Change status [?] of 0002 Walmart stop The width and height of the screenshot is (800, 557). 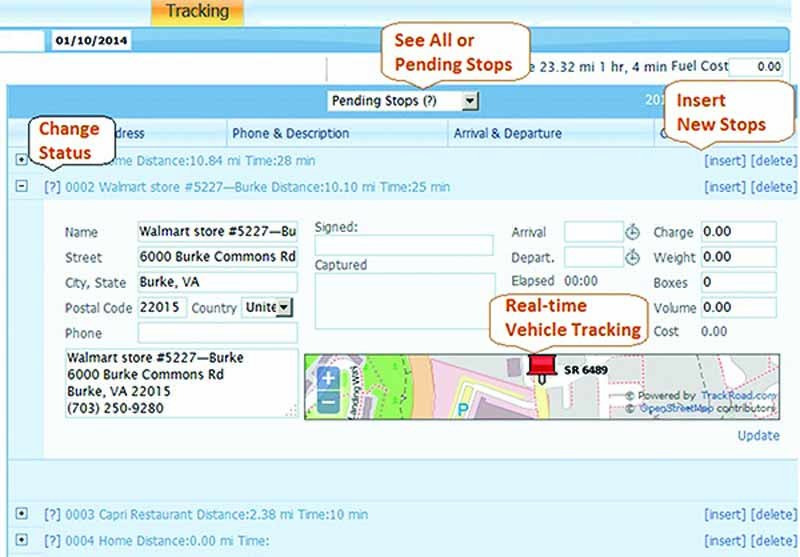tap(52, 187)
